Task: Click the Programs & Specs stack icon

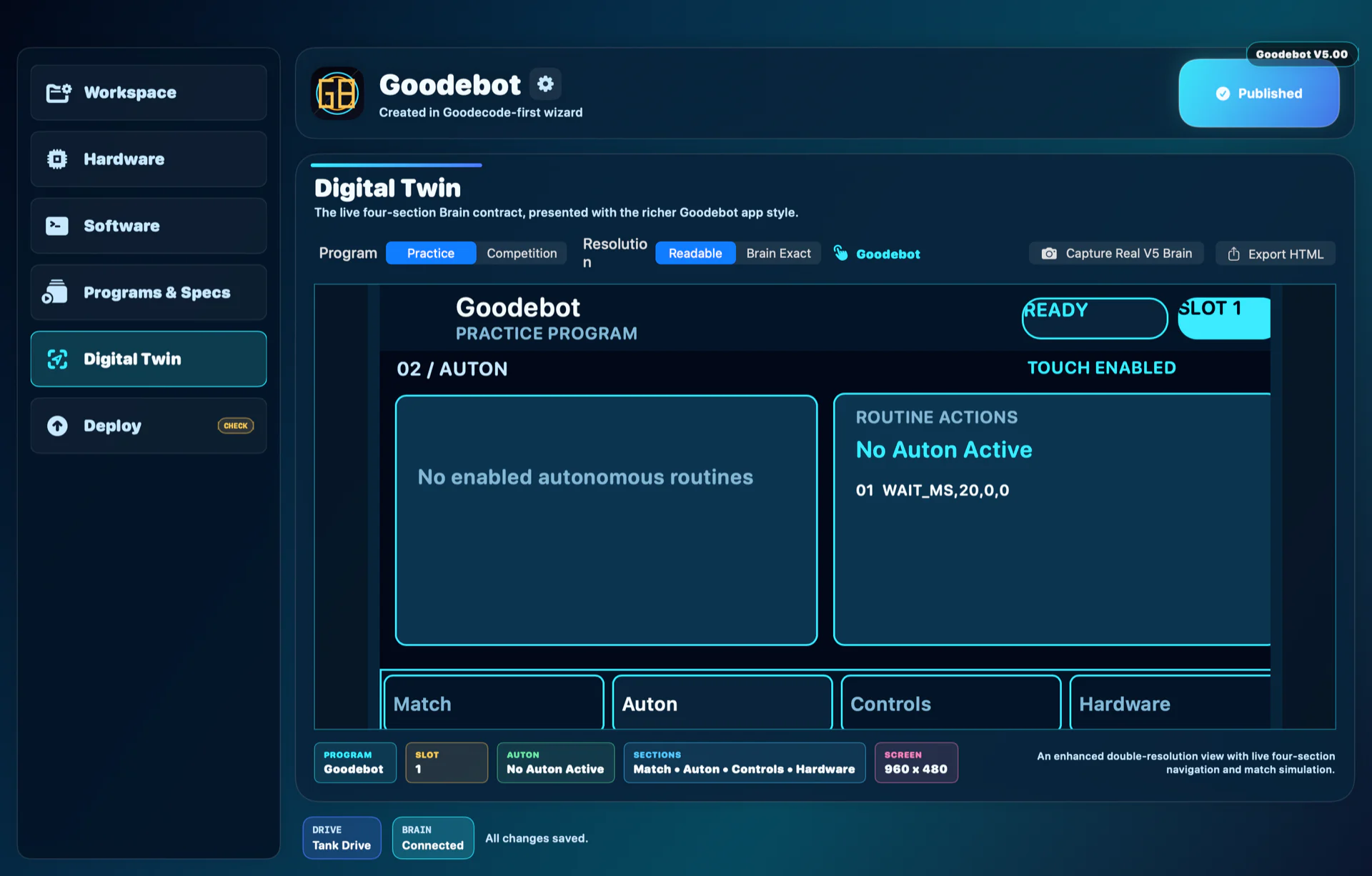Action: 55,292
